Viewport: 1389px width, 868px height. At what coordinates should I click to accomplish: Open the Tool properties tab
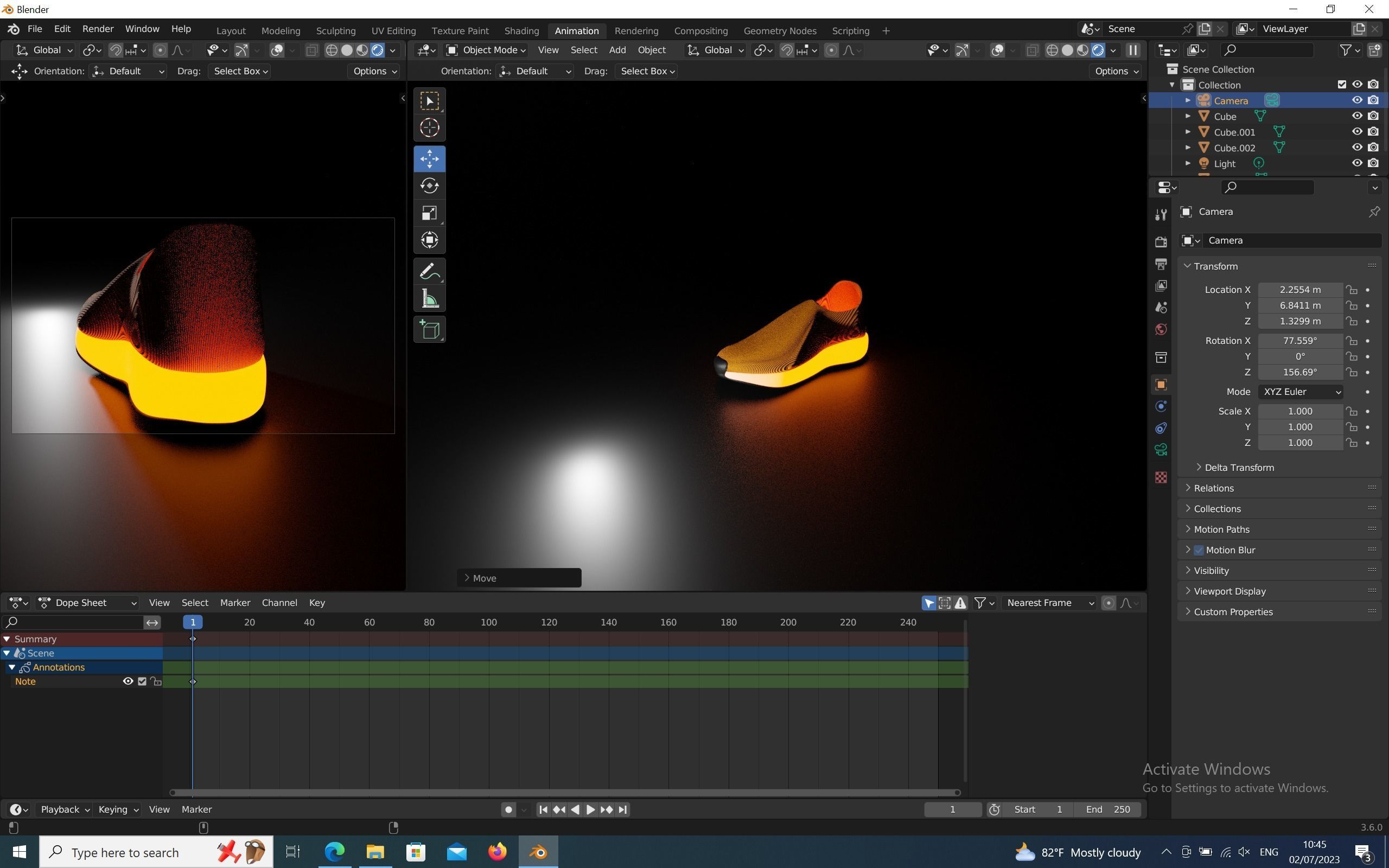coord(1161,215)
